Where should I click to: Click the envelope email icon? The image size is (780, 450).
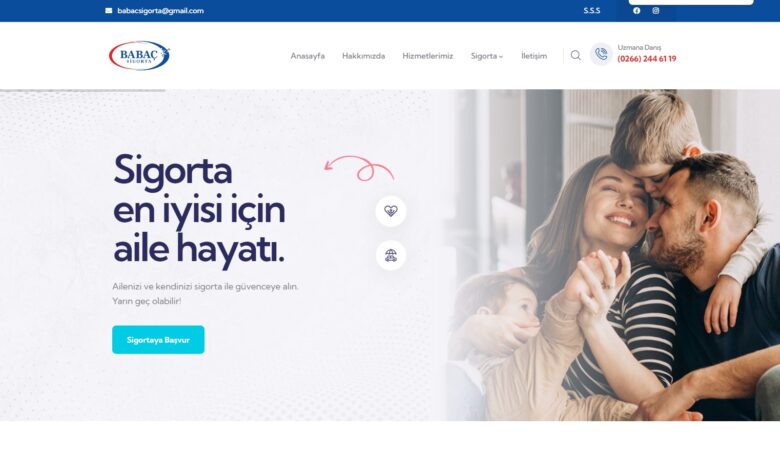coord(108,10)
